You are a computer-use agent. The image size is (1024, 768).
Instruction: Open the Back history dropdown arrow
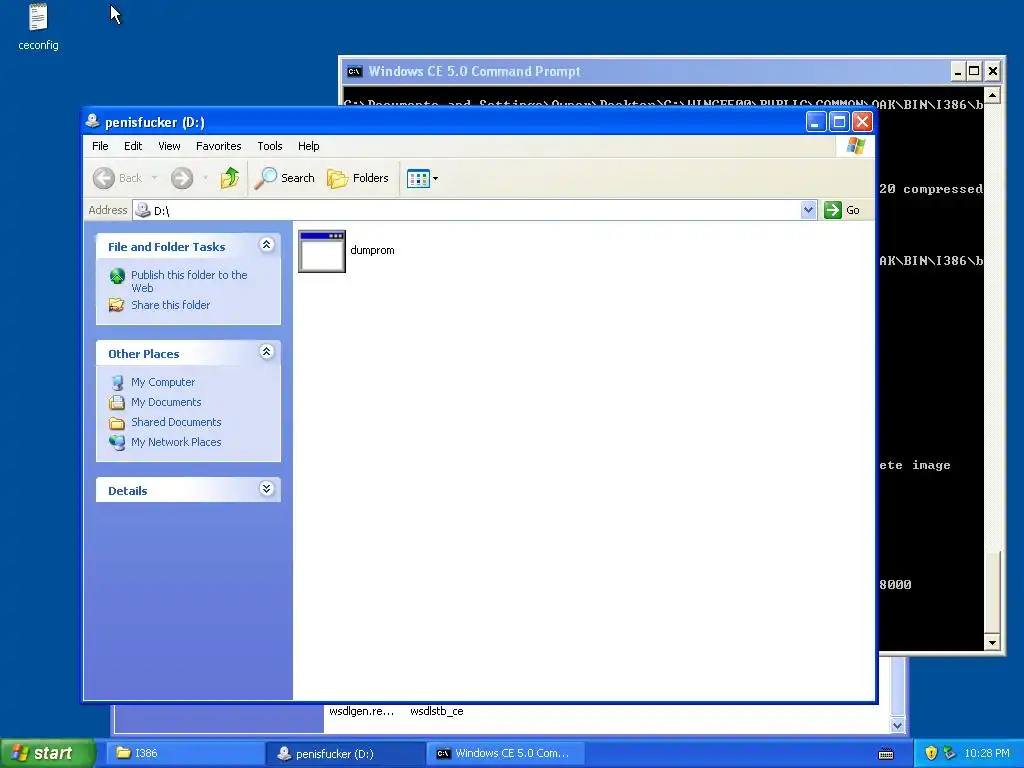(154, 178)
